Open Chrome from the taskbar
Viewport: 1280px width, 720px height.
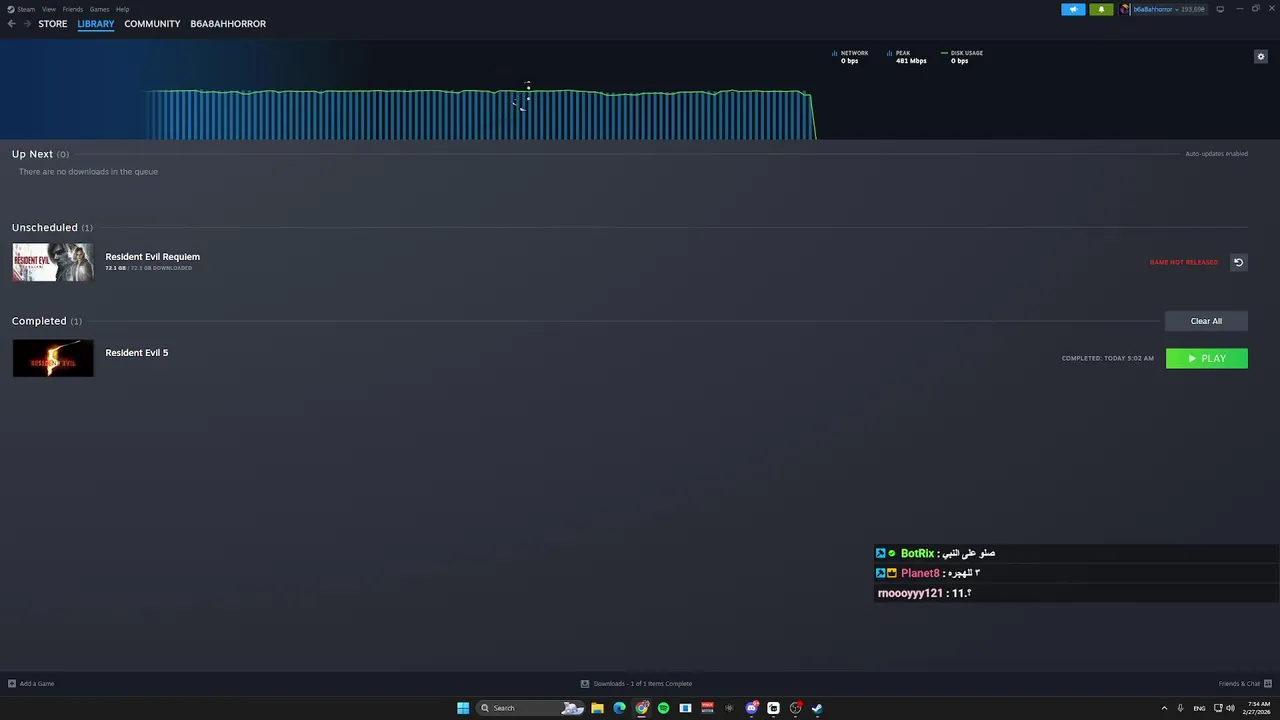(x=641, y=708)
